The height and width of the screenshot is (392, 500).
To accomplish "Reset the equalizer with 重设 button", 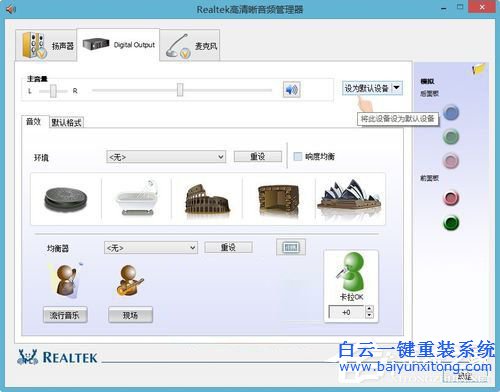I will click(x=228, y=247).
